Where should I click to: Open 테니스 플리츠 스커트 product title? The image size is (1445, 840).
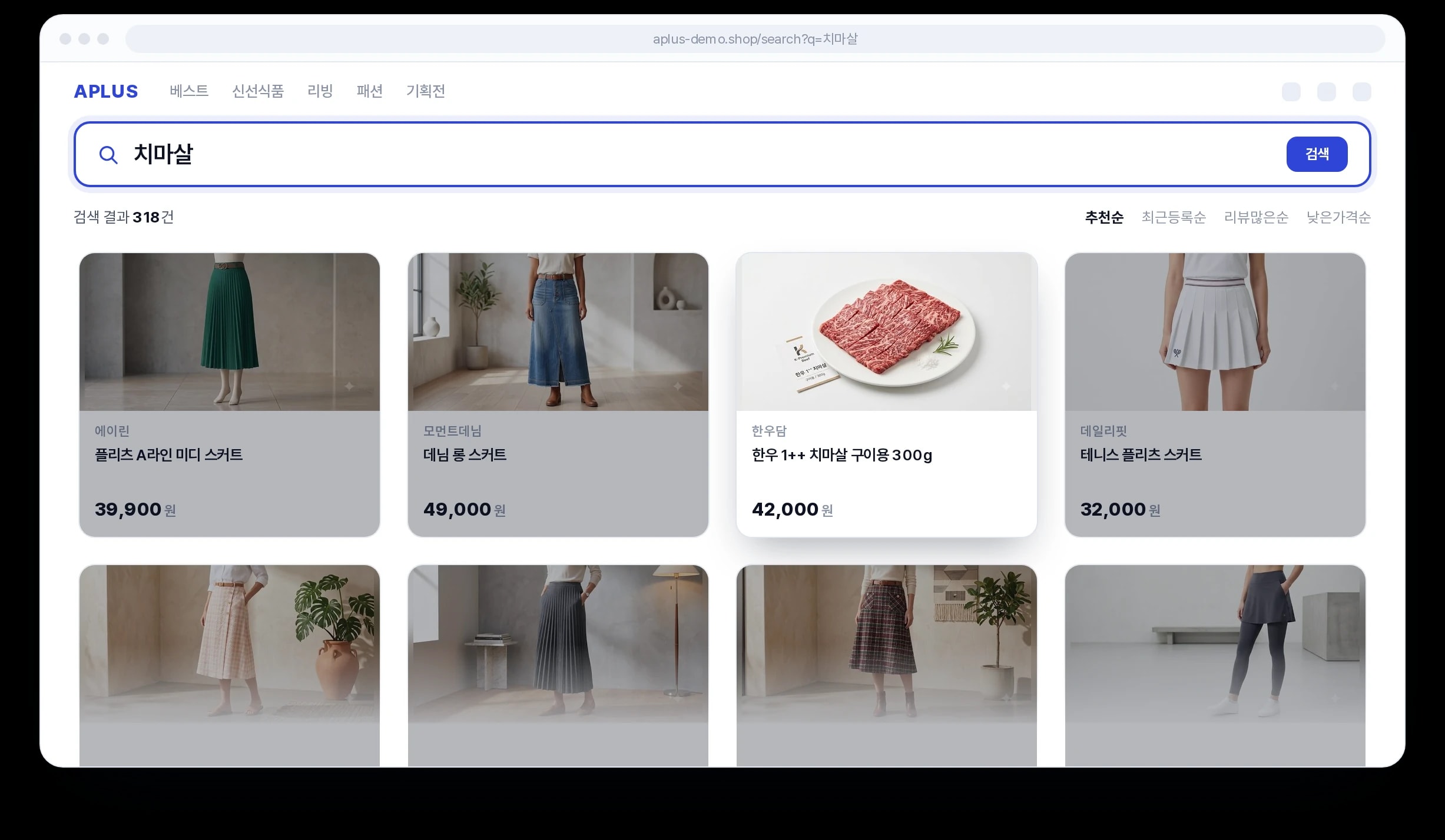(1141, 455)
